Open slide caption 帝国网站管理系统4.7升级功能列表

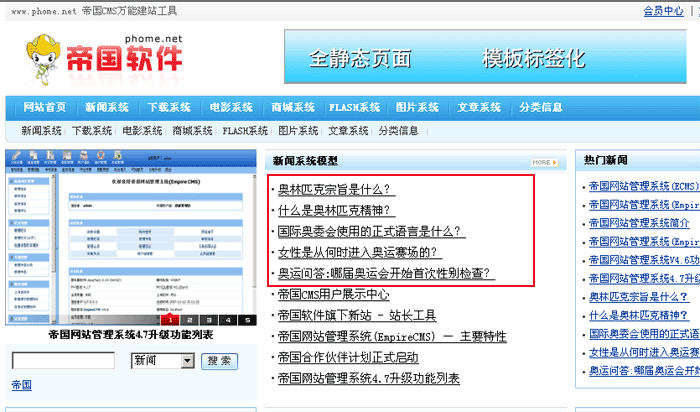tap(131, 335)
